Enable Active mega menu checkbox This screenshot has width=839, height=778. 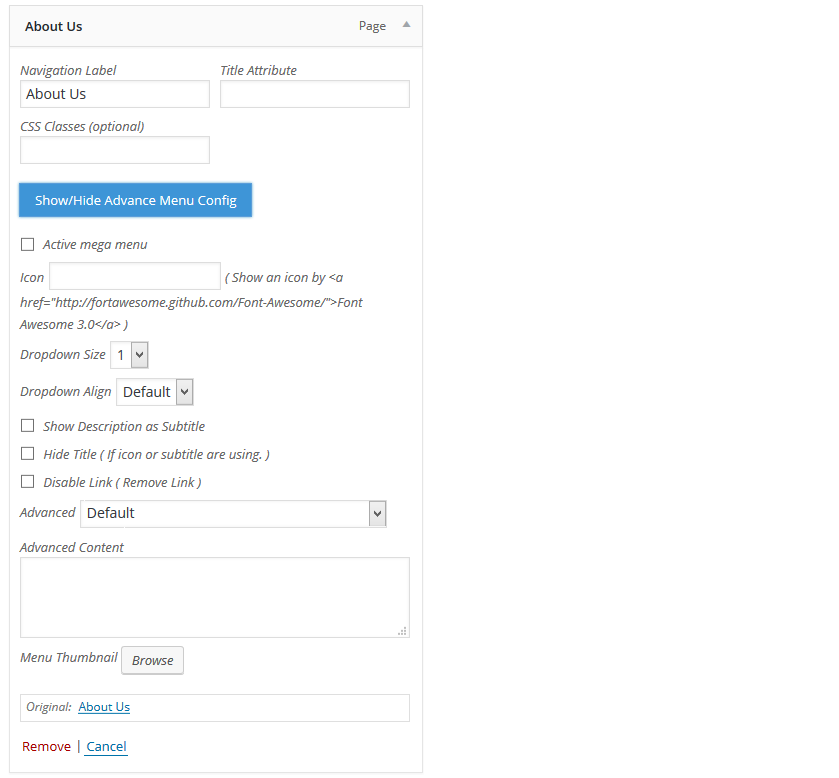(x=27, y=245)
